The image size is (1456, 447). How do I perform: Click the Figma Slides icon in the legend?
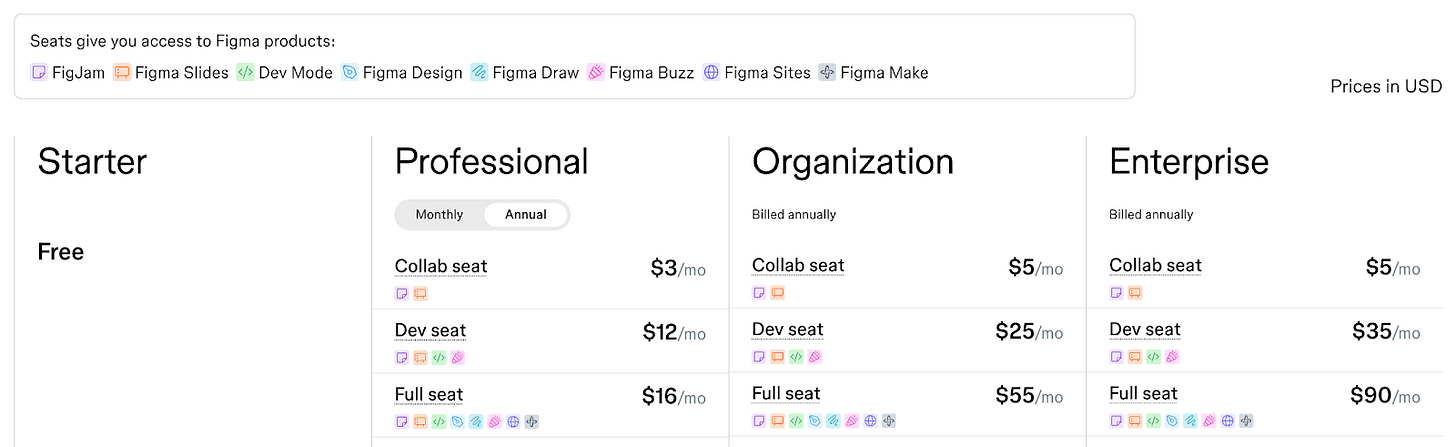(122, 72)
